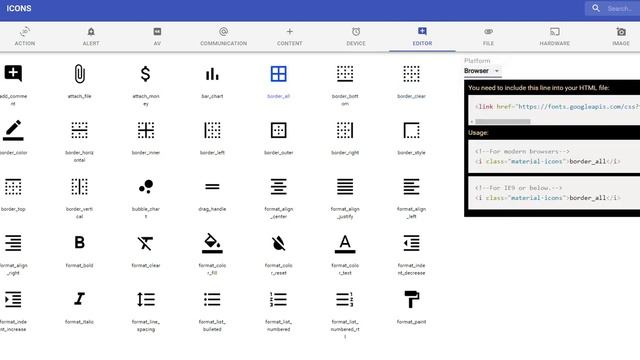The image size is (640, 360).
Task: Select the add_comment icon
Action: pyautogui.click(x=13, y=74)
